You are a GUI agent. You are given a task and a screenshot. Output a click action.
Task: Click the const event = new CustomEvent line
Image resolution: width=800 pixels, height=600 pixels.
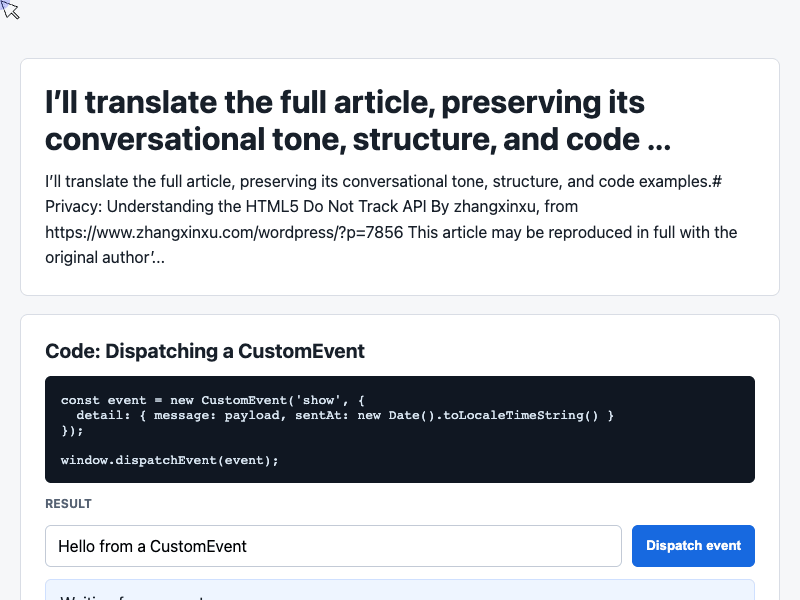[x=212, y=400]
